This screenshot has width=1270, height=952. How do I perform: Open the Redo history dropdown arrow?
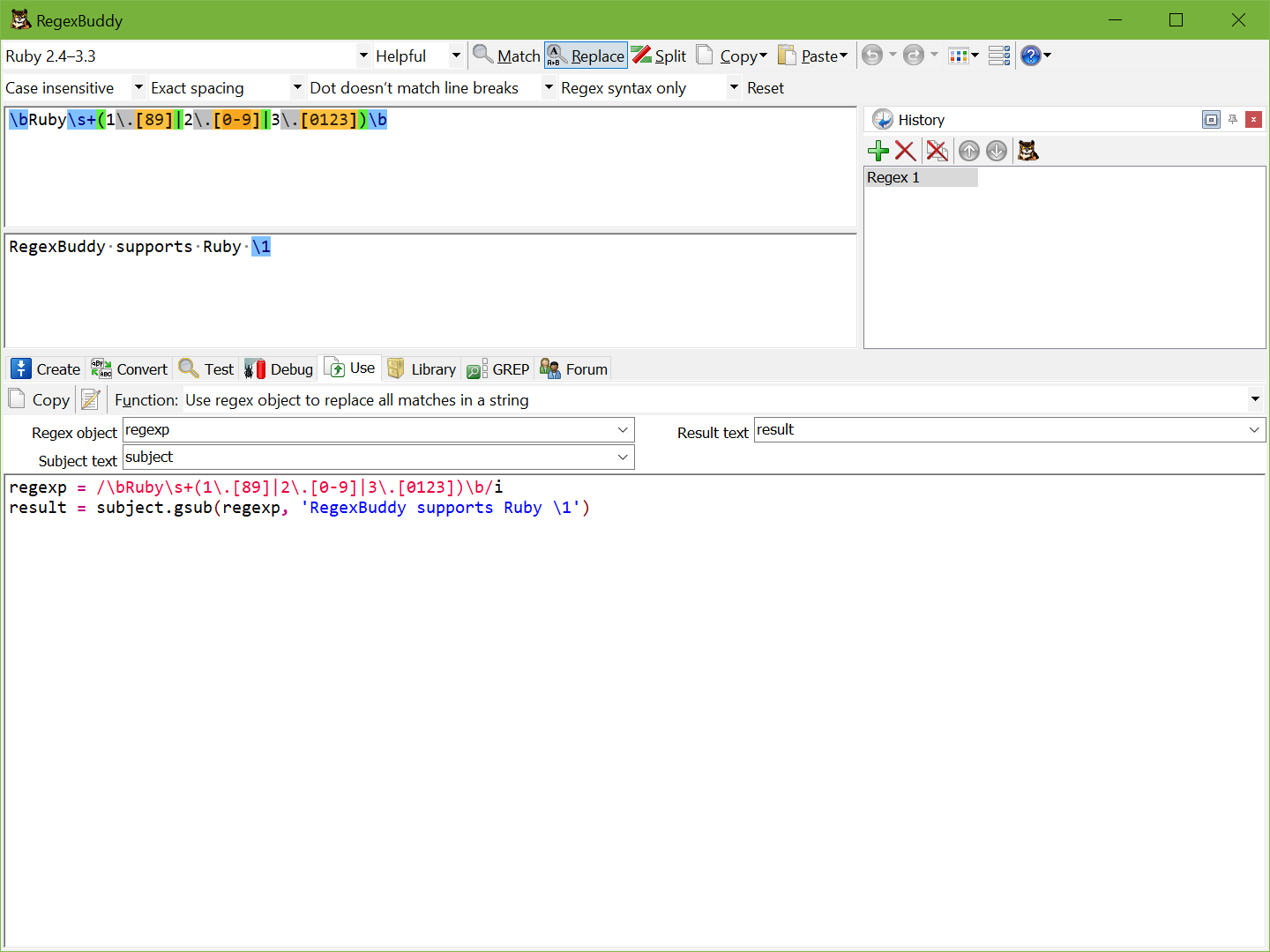[x=934, y=56]
